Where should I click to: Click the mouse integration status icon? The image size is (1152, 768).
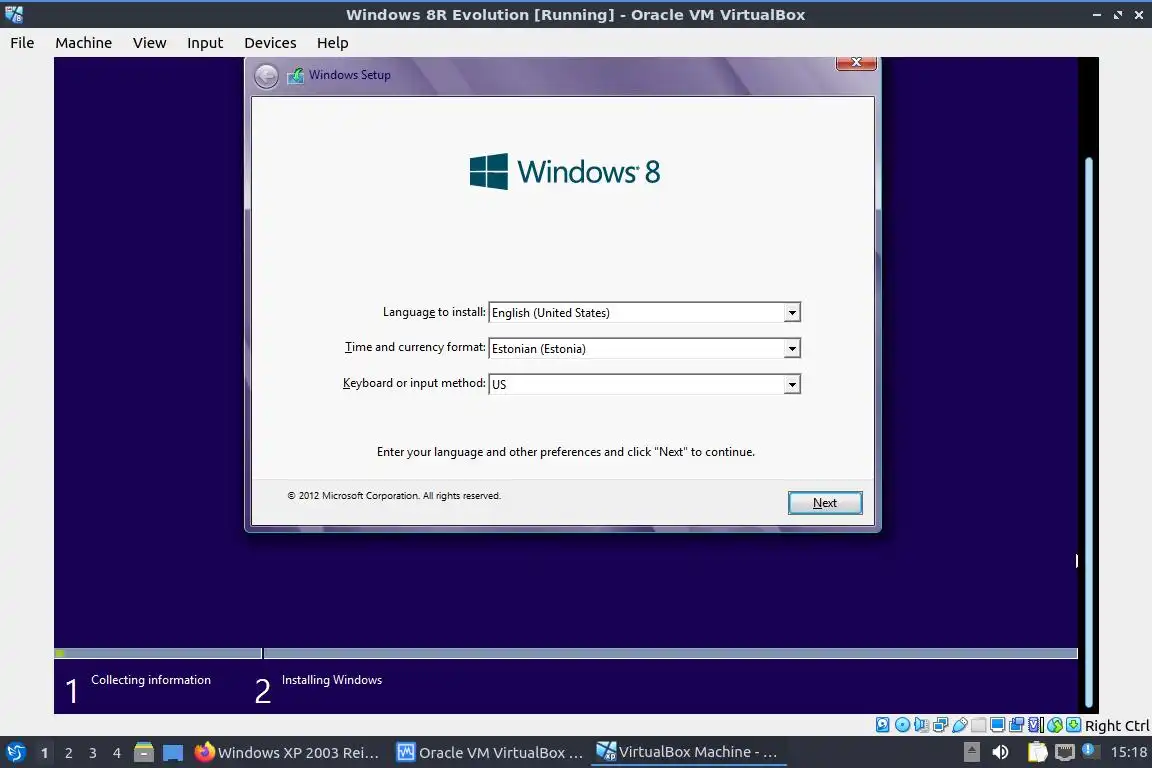click(x=1055, y=725)
